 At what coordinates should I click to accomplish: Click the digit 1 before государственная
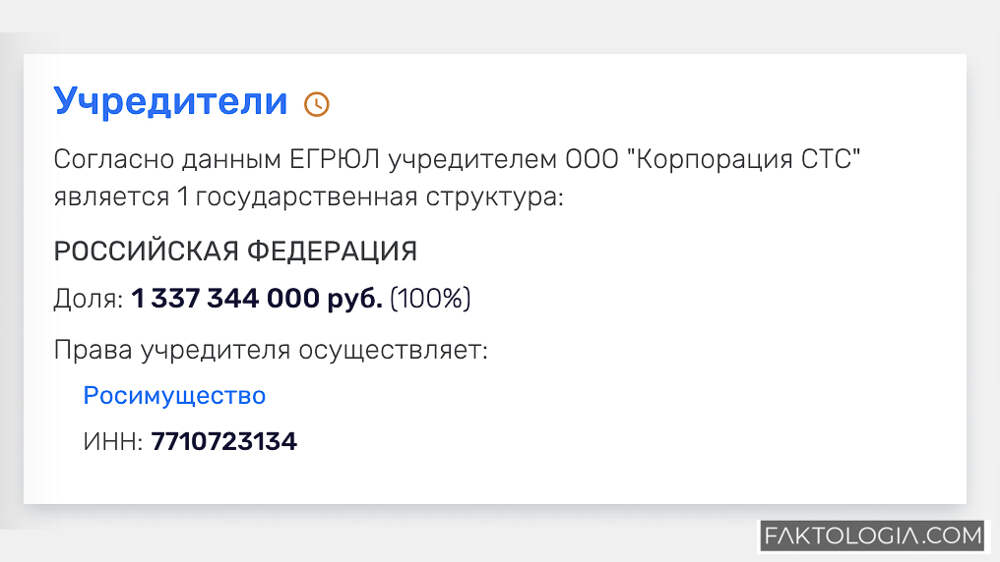click(x=182, y=196)
